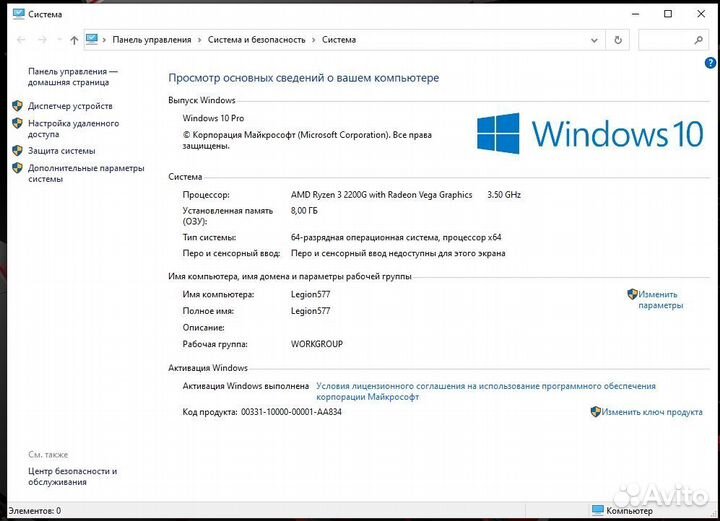Screen dimensions: 720x521
Task: Click the shield icon beside Защита системы
Action: pos(17,151)
